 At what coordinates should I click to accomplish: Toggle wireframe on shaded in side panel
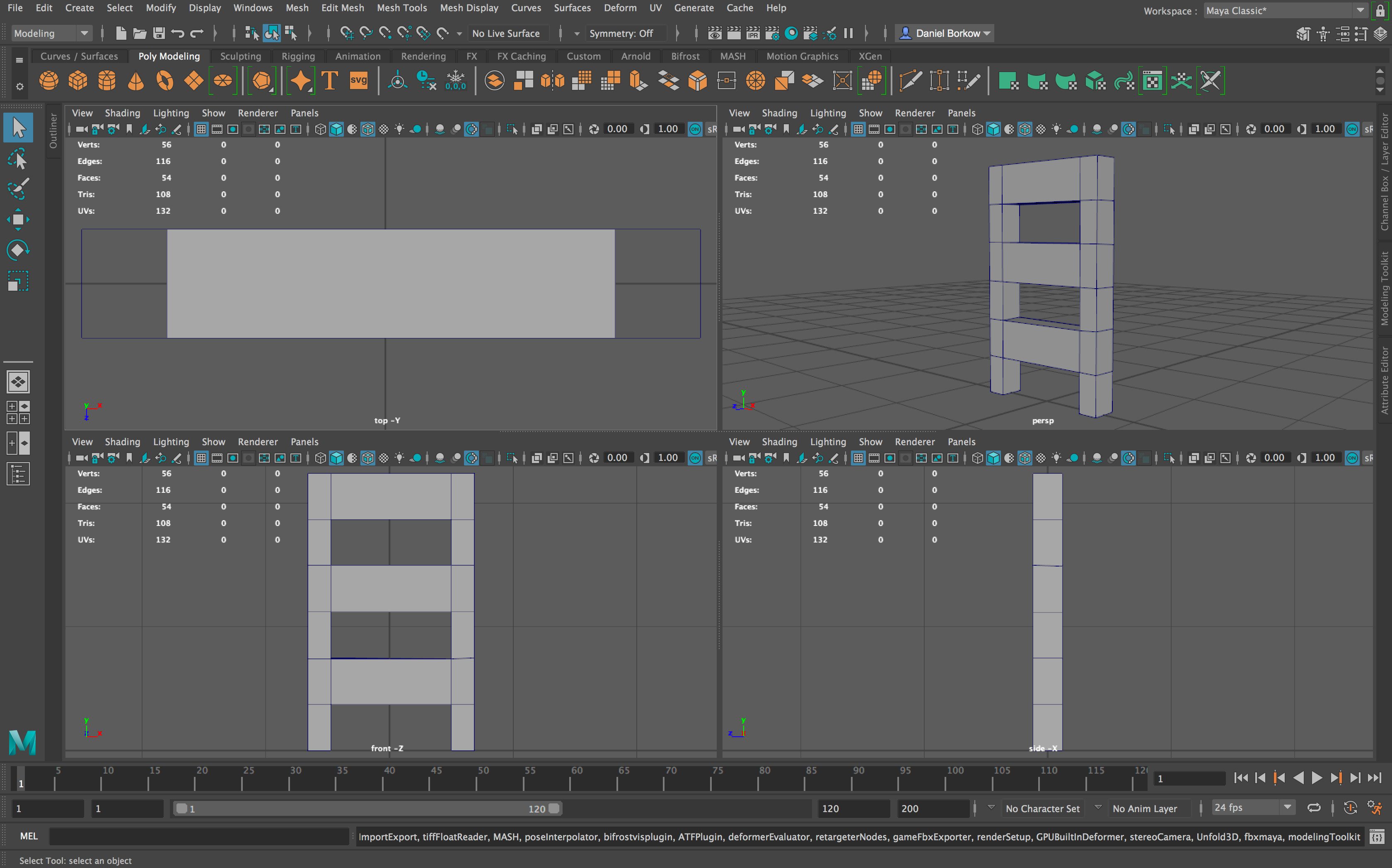tap(1025, 458)
